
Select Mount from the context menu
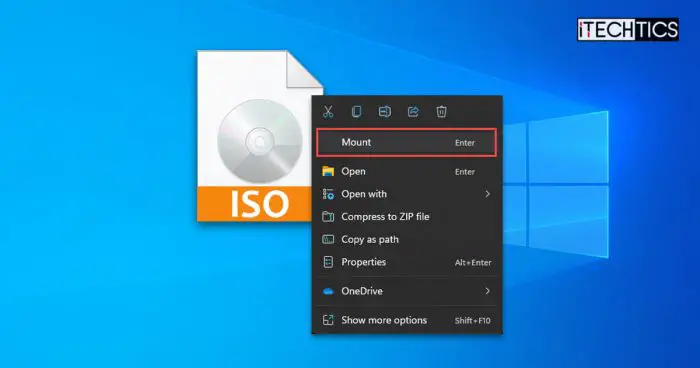[x=407, y=142]
